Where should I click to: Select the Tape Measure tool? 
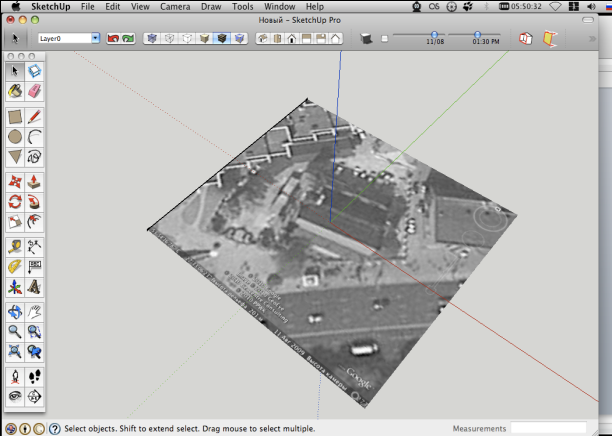15,246
